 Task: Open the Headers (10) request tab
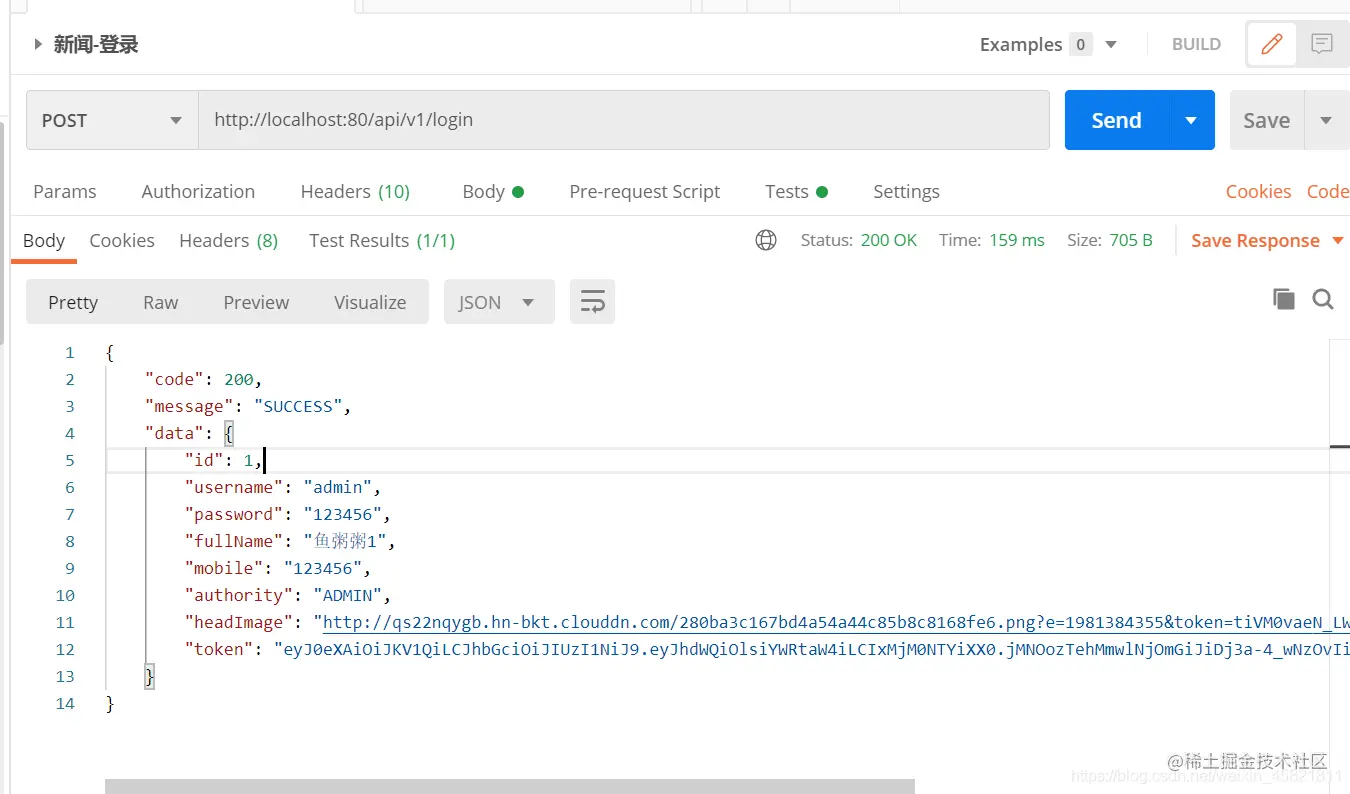click(x=355, y=191)
